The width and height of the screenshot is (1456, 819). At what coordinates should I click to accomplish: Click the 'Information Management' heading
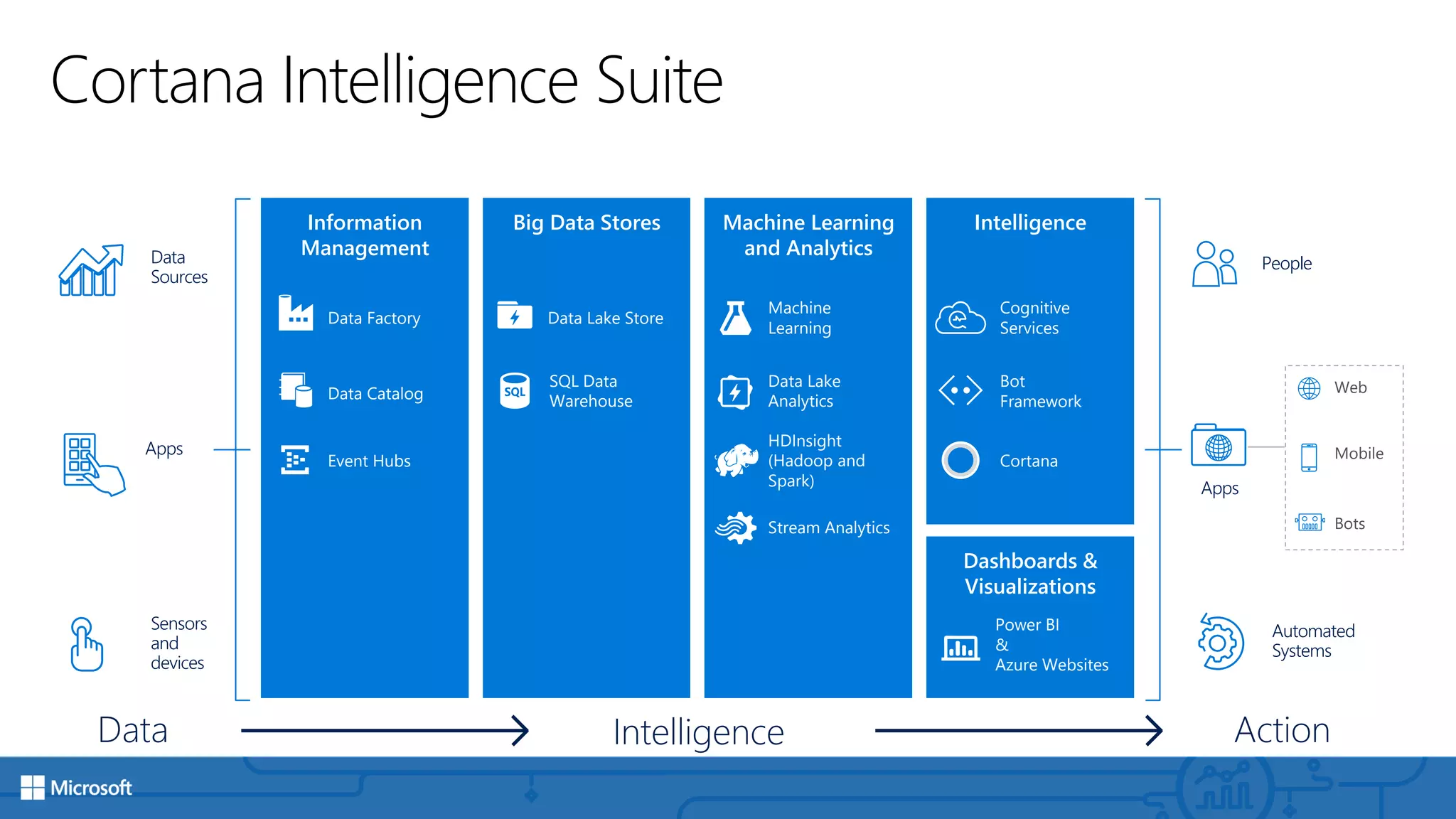pyautogui.click(x=365, y=235)
